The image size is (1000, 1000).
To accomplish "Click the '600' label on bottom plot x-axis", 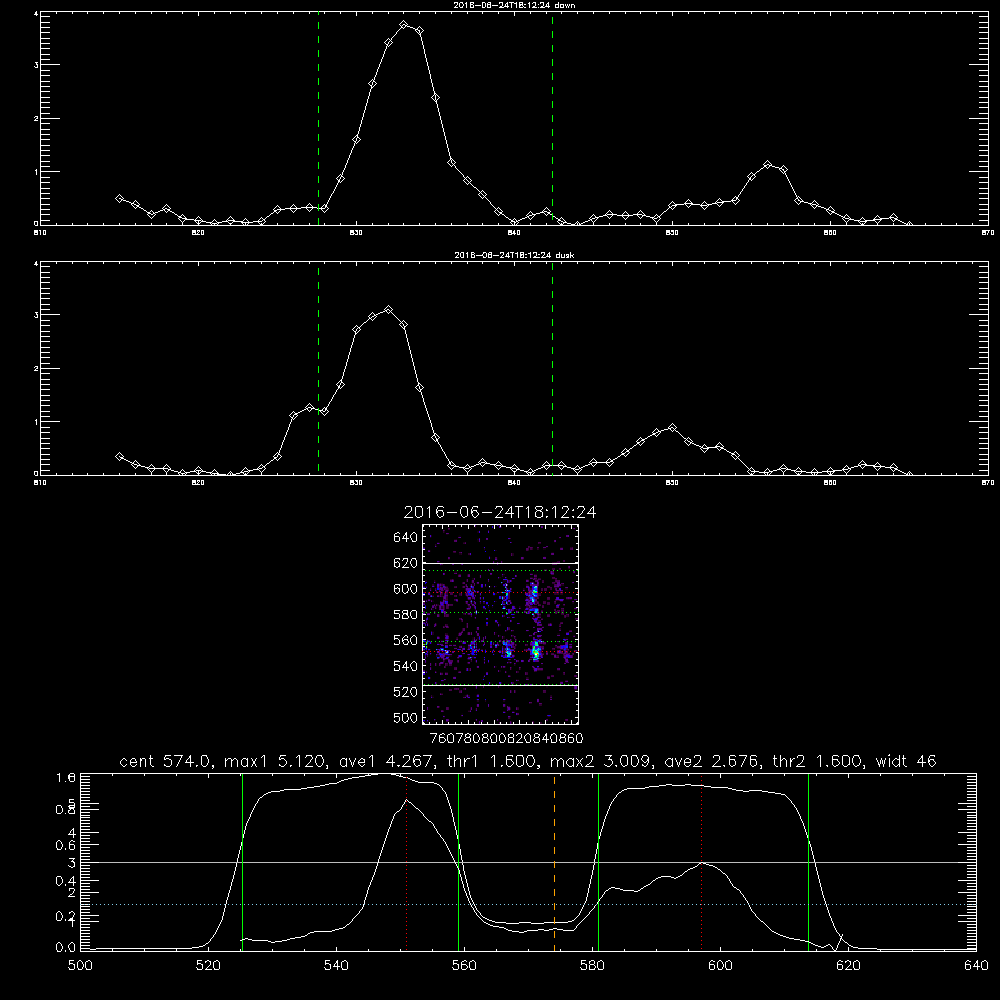I will pos(720,966).
